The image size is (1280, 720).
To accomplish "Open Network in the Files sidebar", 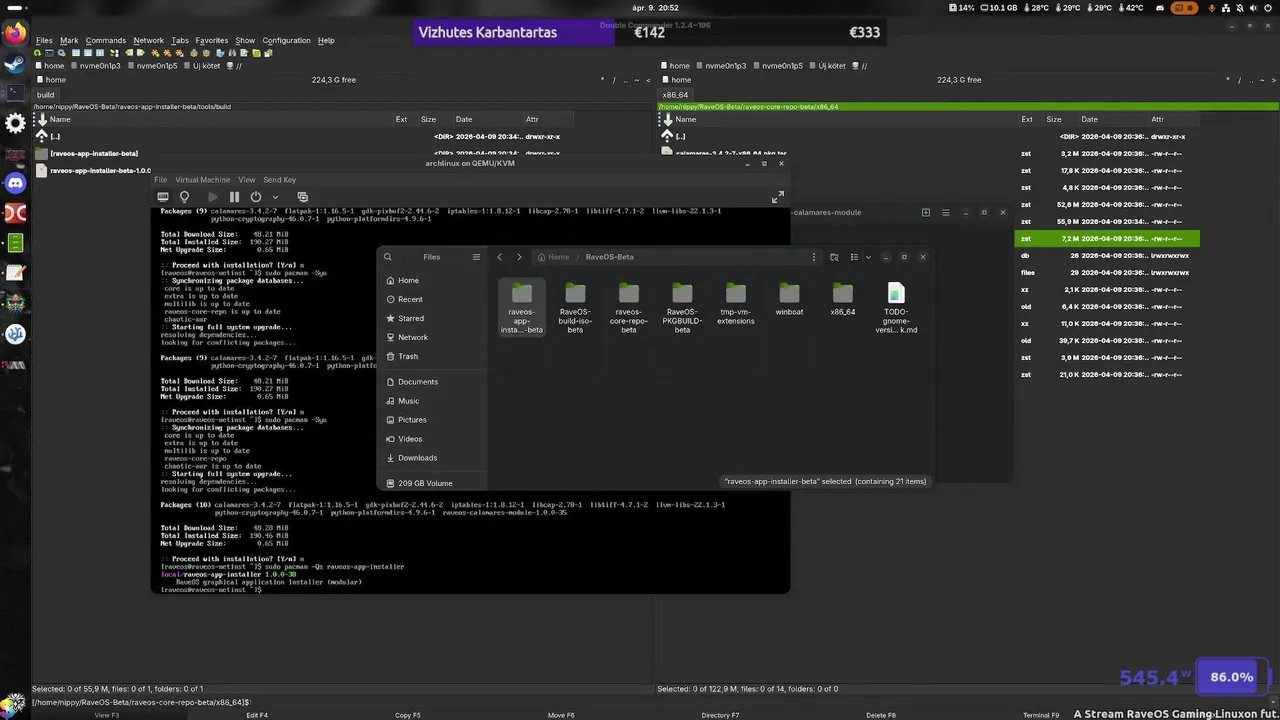I will tap(431, 337).
